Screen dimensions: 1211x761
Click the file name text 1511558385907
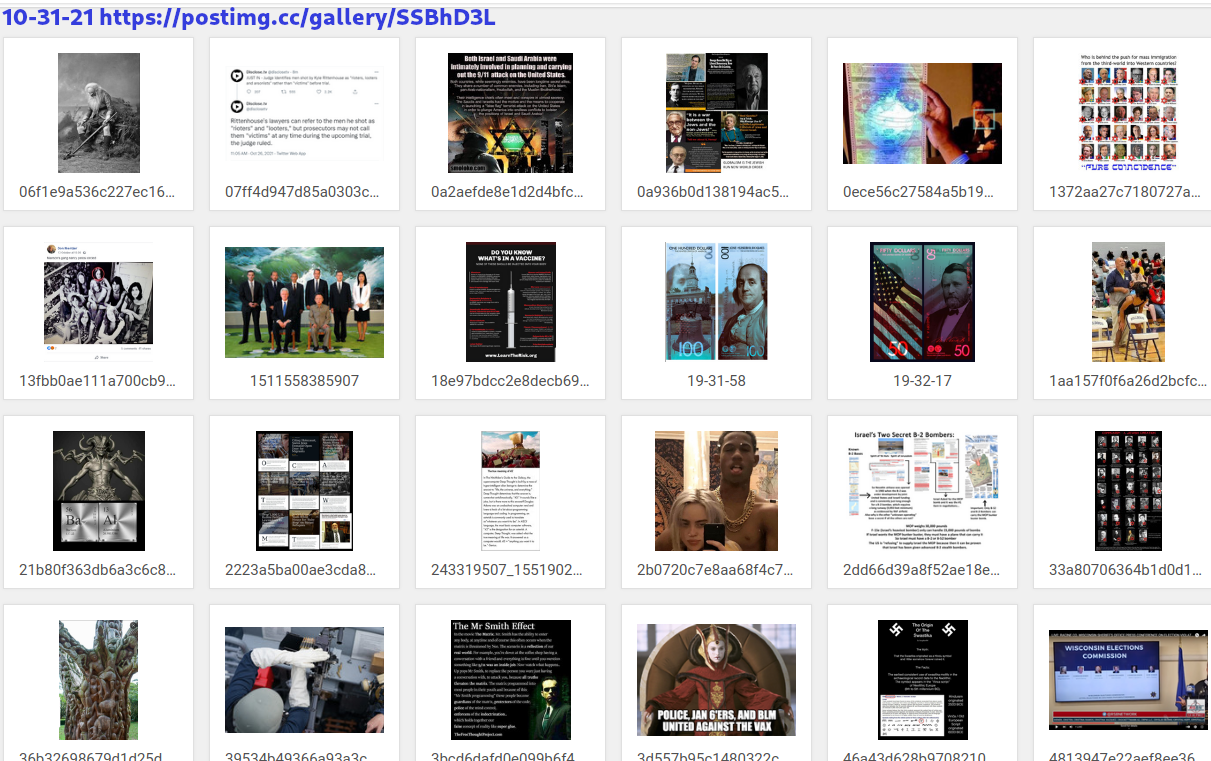click(305, 381)
